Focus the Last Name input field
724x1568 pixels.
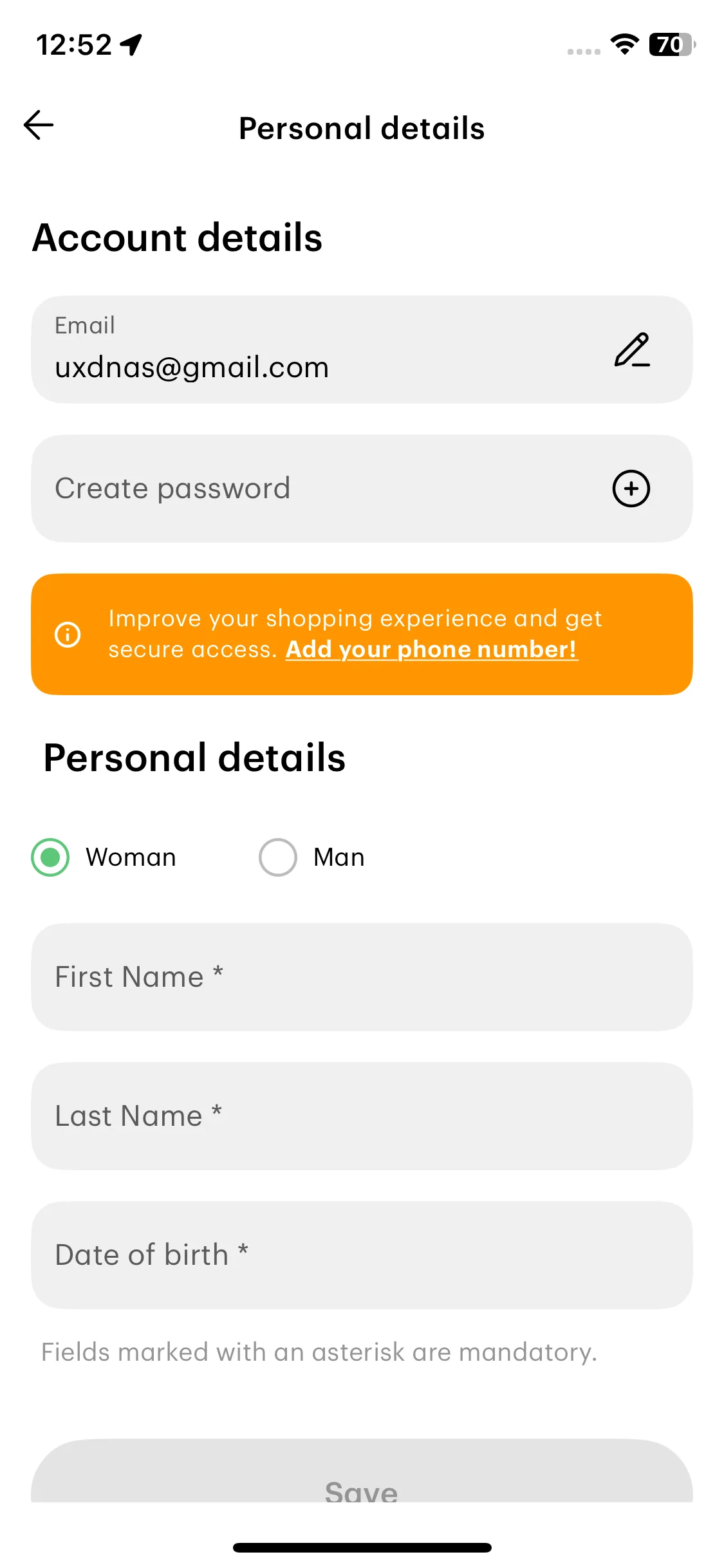click(362, 1116)
